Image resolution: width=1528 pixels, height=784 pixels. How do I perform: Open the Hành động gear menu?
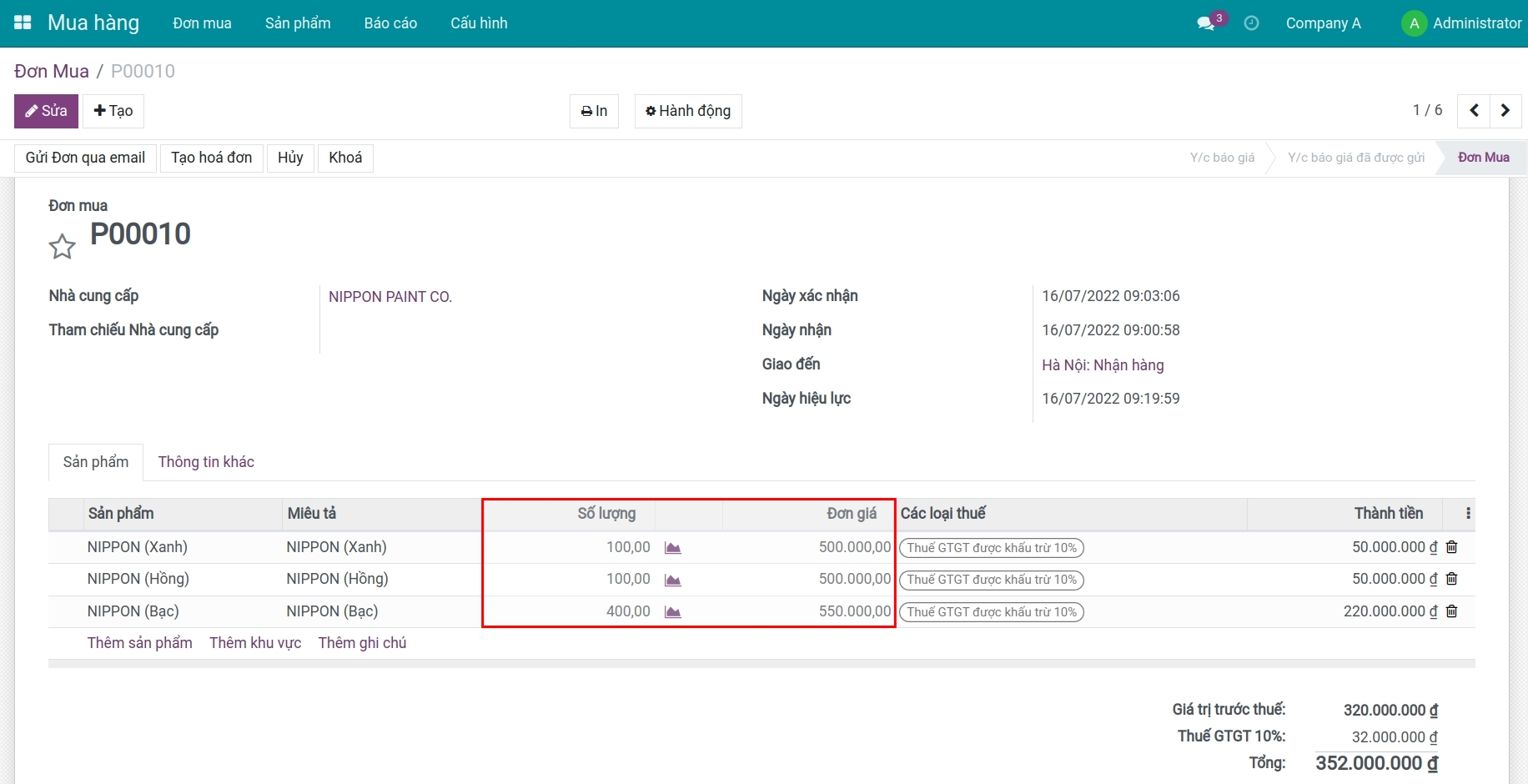(687, 111)
